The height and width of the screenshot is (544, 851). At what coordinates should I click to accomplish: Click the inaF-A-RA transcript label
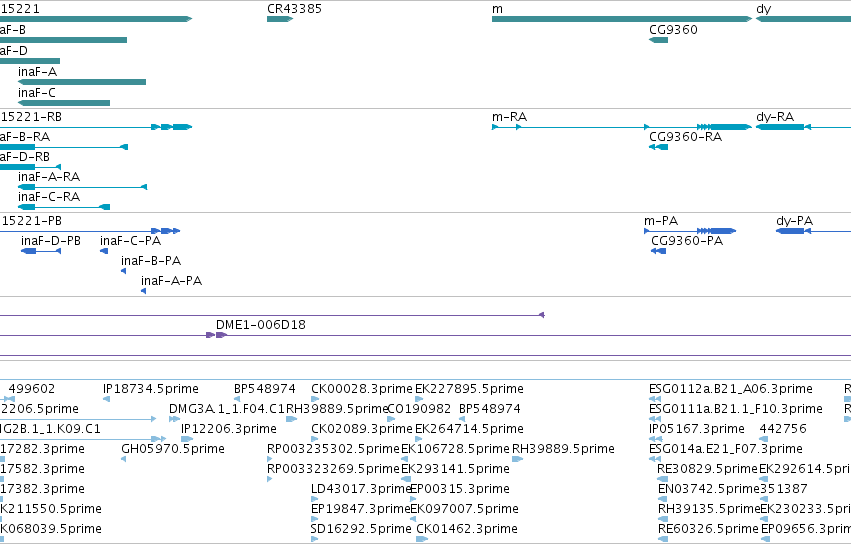point(49,176)
